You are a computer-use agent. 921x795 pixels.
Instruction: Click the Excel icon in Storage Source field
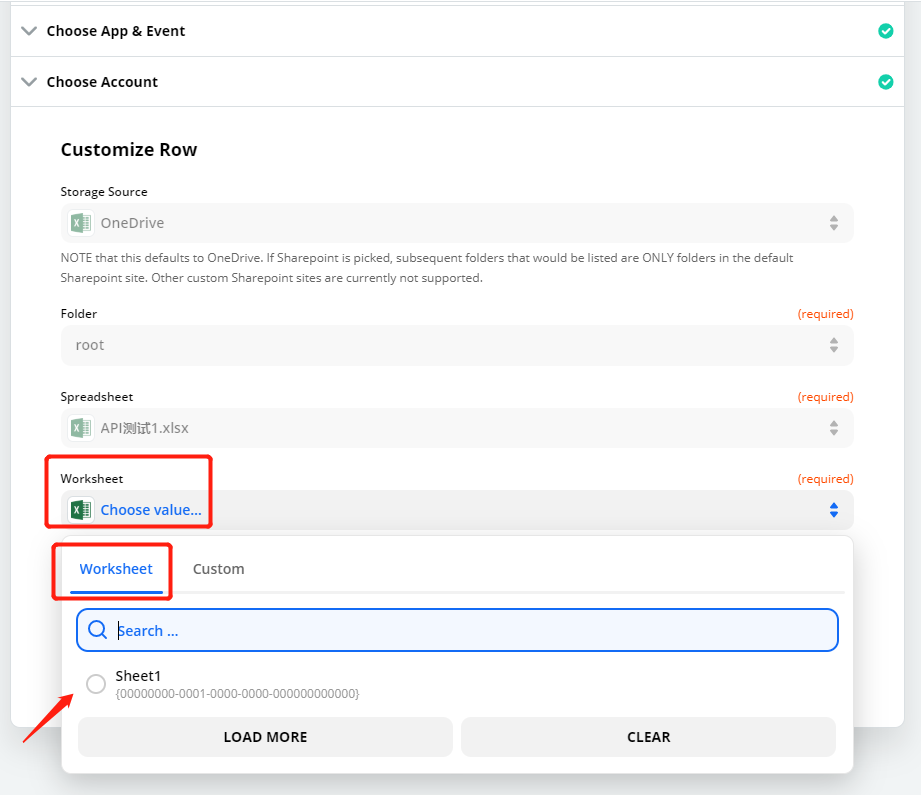click(80, 223)
